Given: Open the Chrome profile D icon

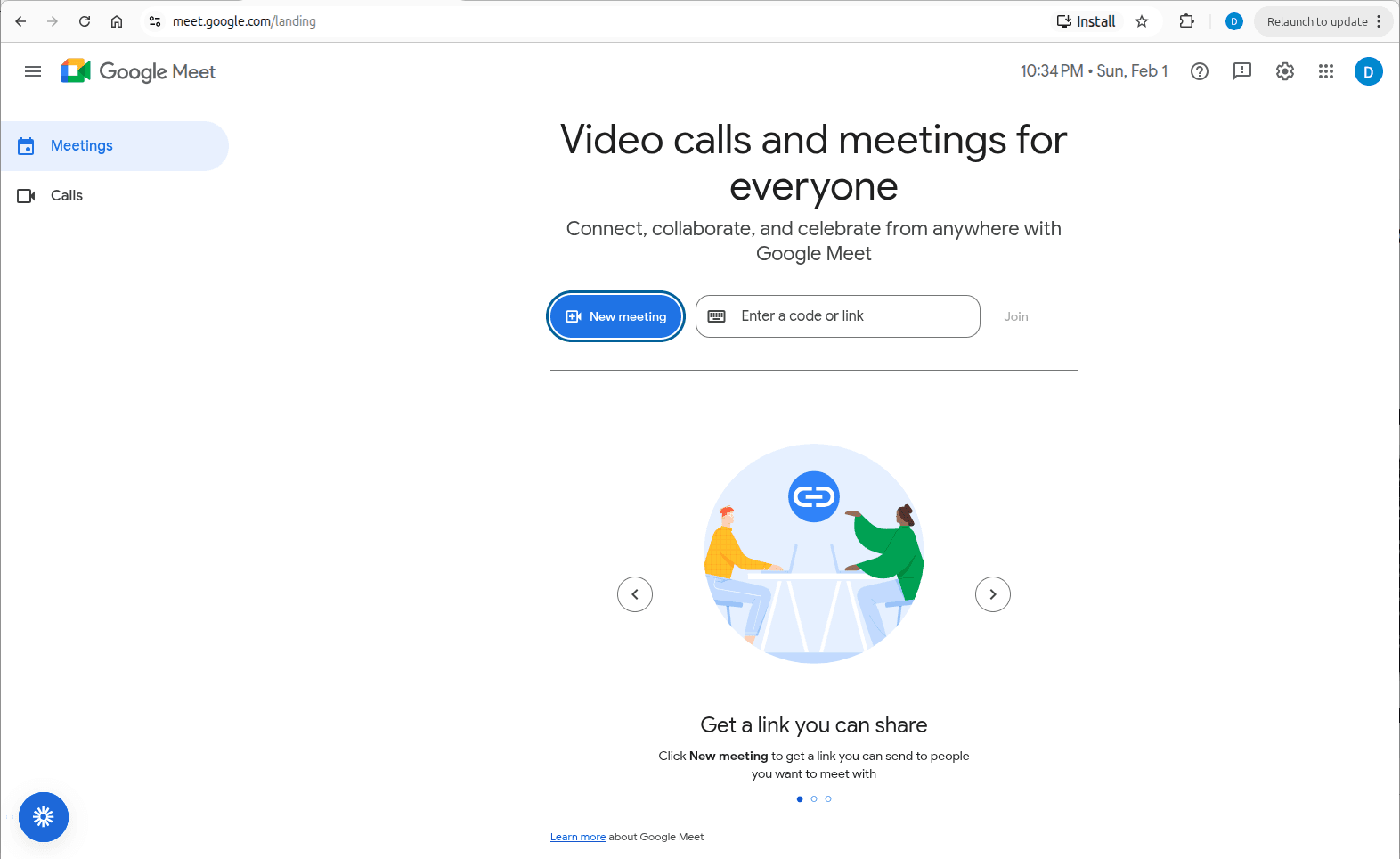Looking at the screenshot, I should pos(1233,21).
